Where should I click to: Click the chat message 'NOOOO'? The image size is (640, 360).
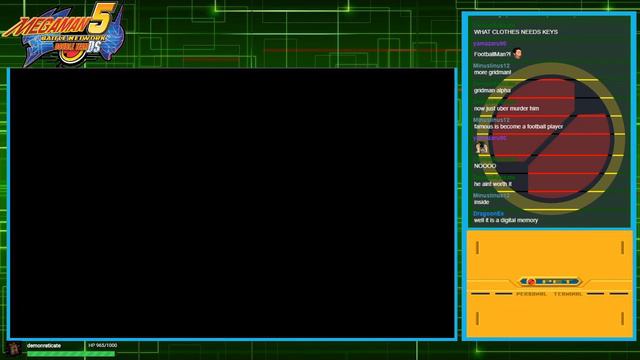484,166
